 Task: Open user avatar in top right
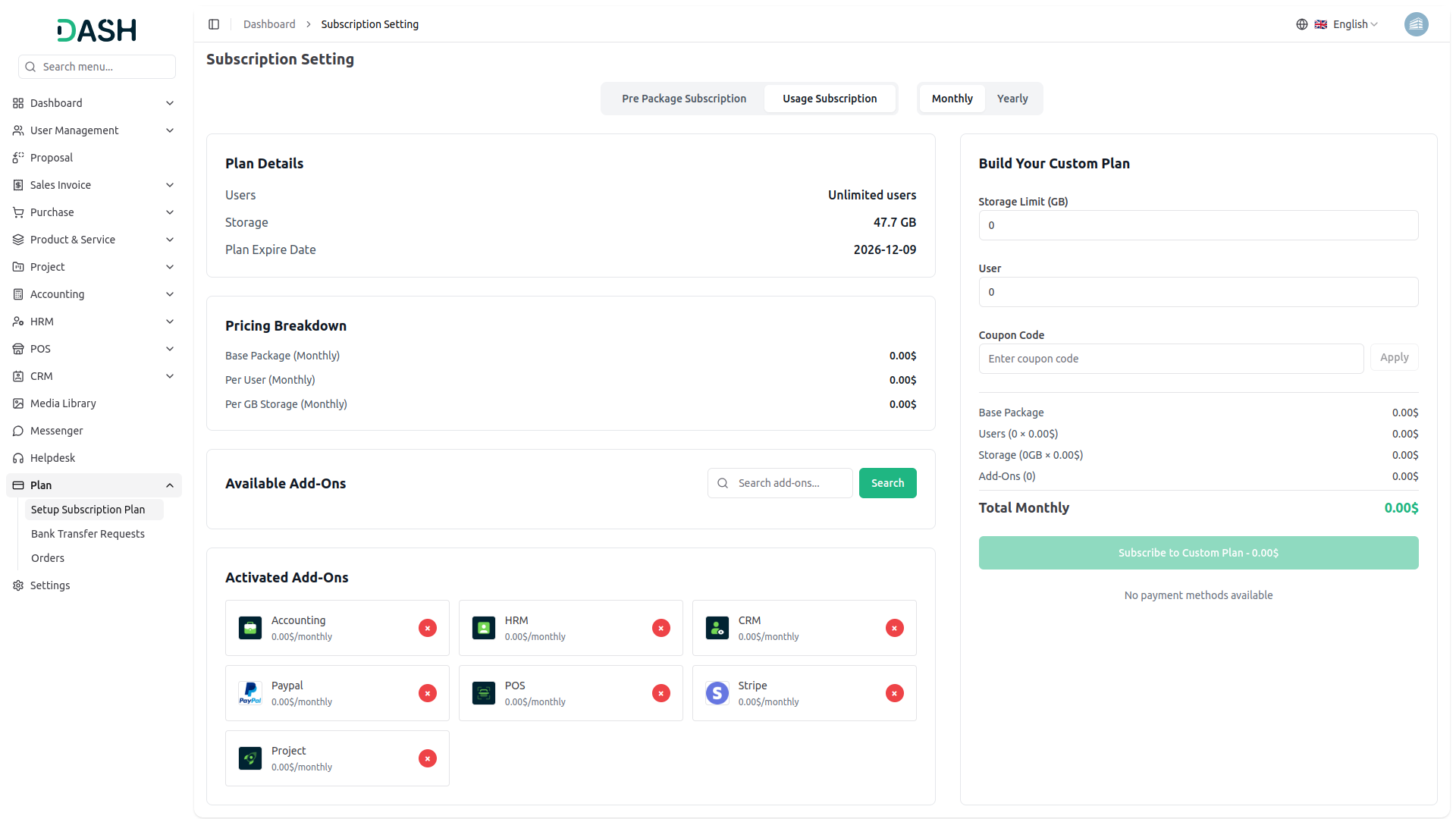1416,24
